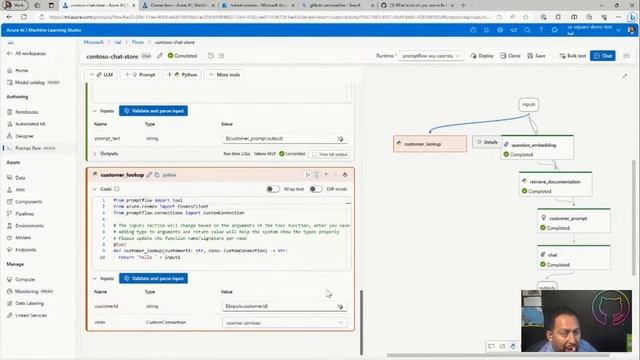Image resolution: width=640 pixels, height=360 pixels.
Task: Open Model catalog in sidebar
Action: coord(33,82)
